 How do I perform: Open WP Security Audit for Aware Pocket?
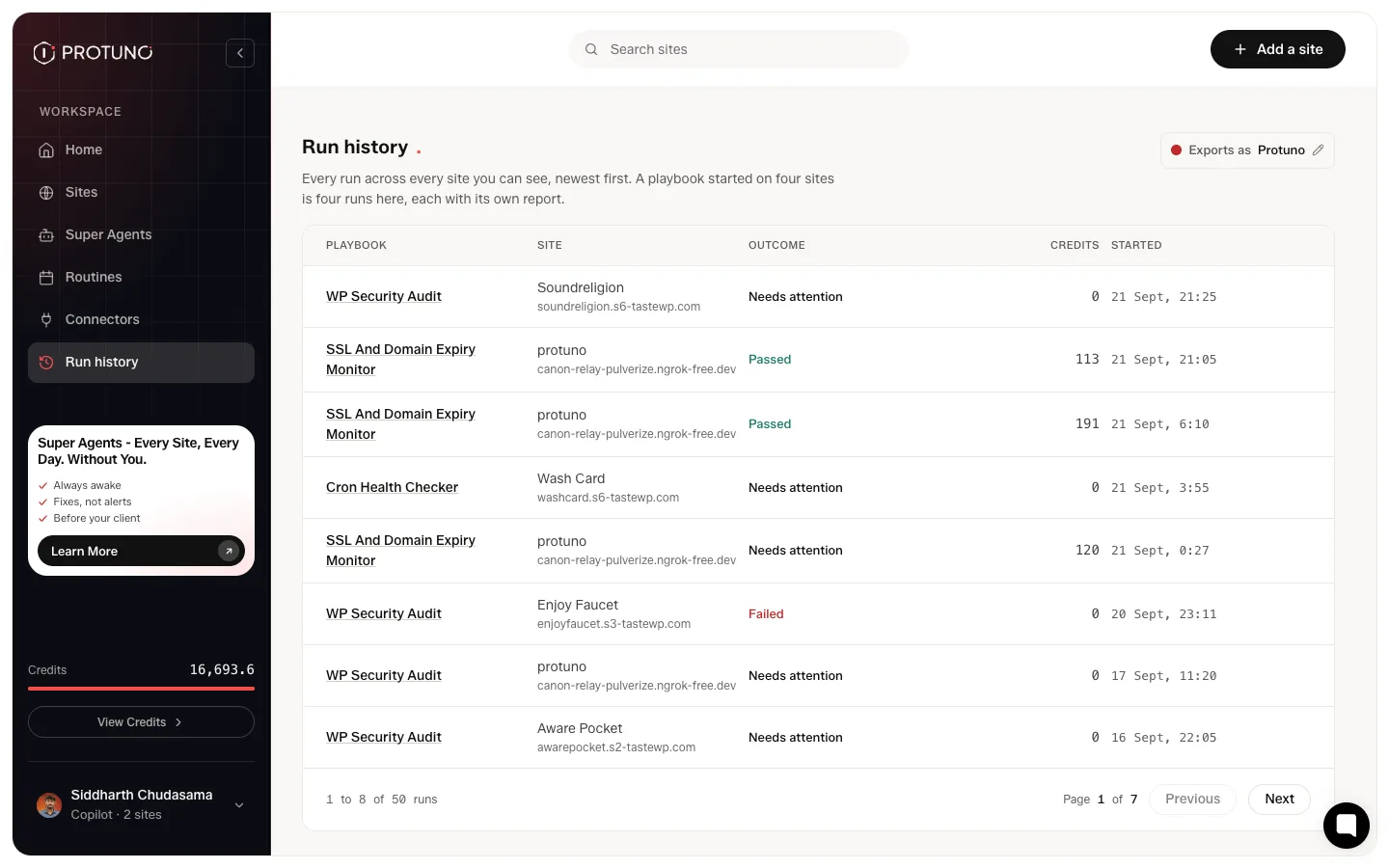pyautogui.click(x=383, y=738)
